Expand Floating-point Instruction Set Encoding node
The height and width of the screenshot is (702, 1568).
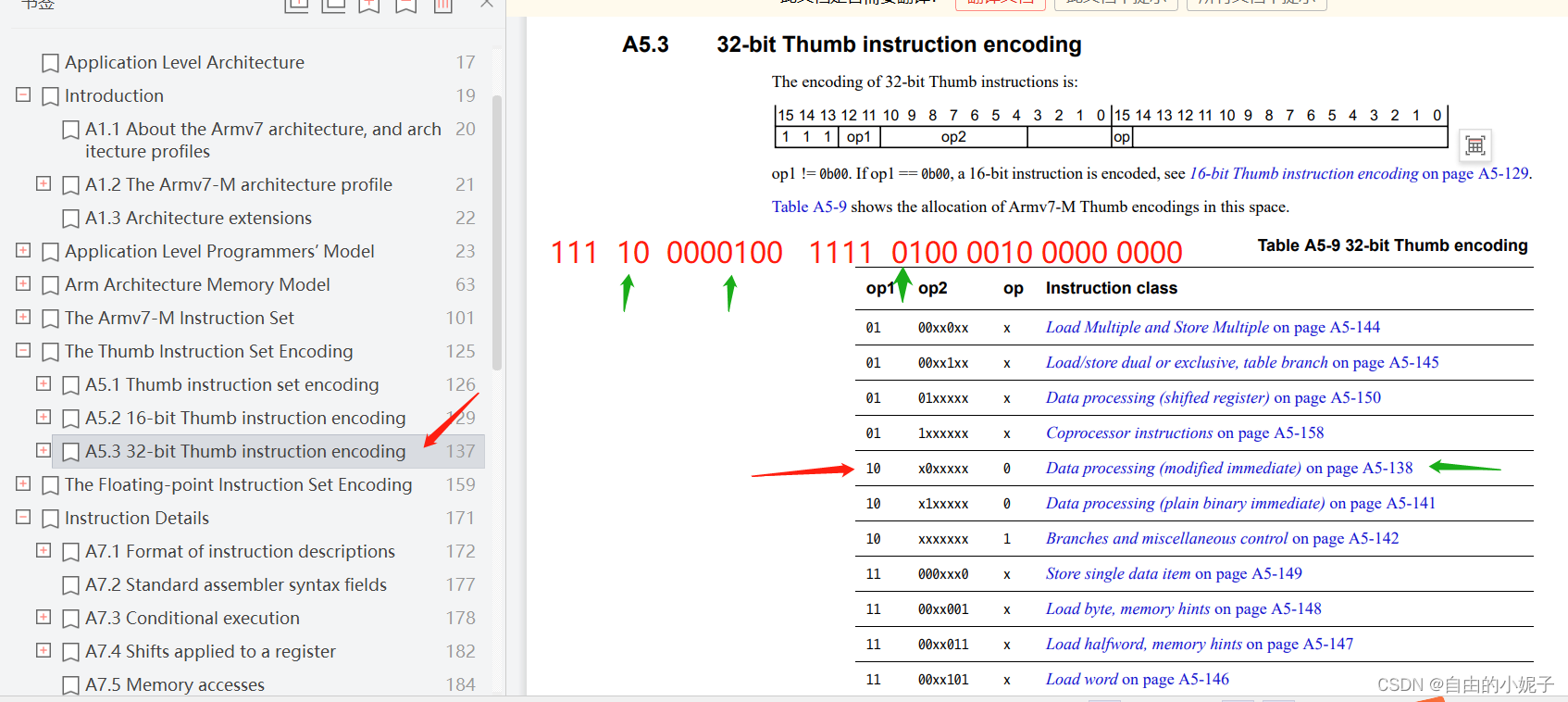23,483
